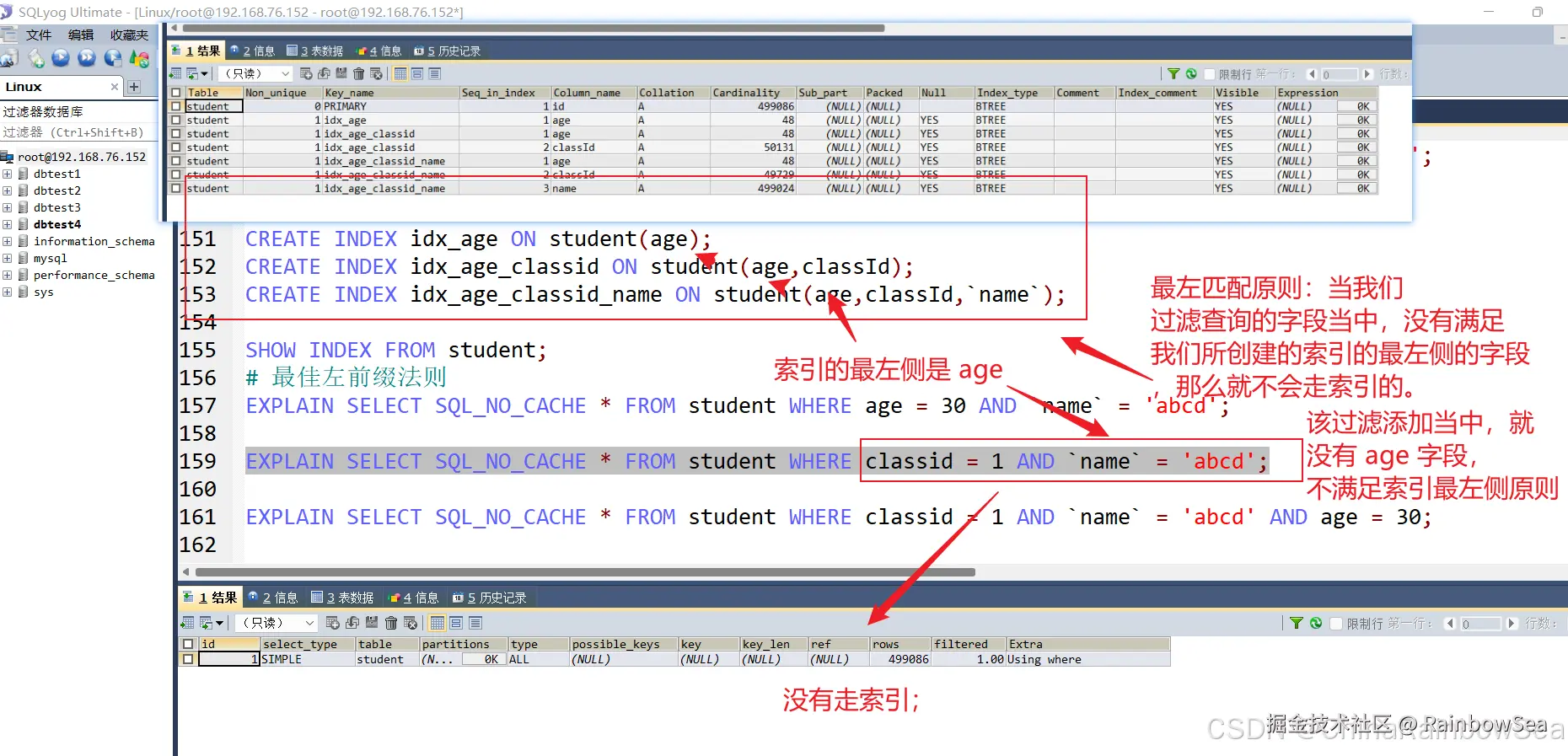Screen dimensions: 1568x756
Task: Switch lower result to form view icon
Action: [x=456, y=623]
